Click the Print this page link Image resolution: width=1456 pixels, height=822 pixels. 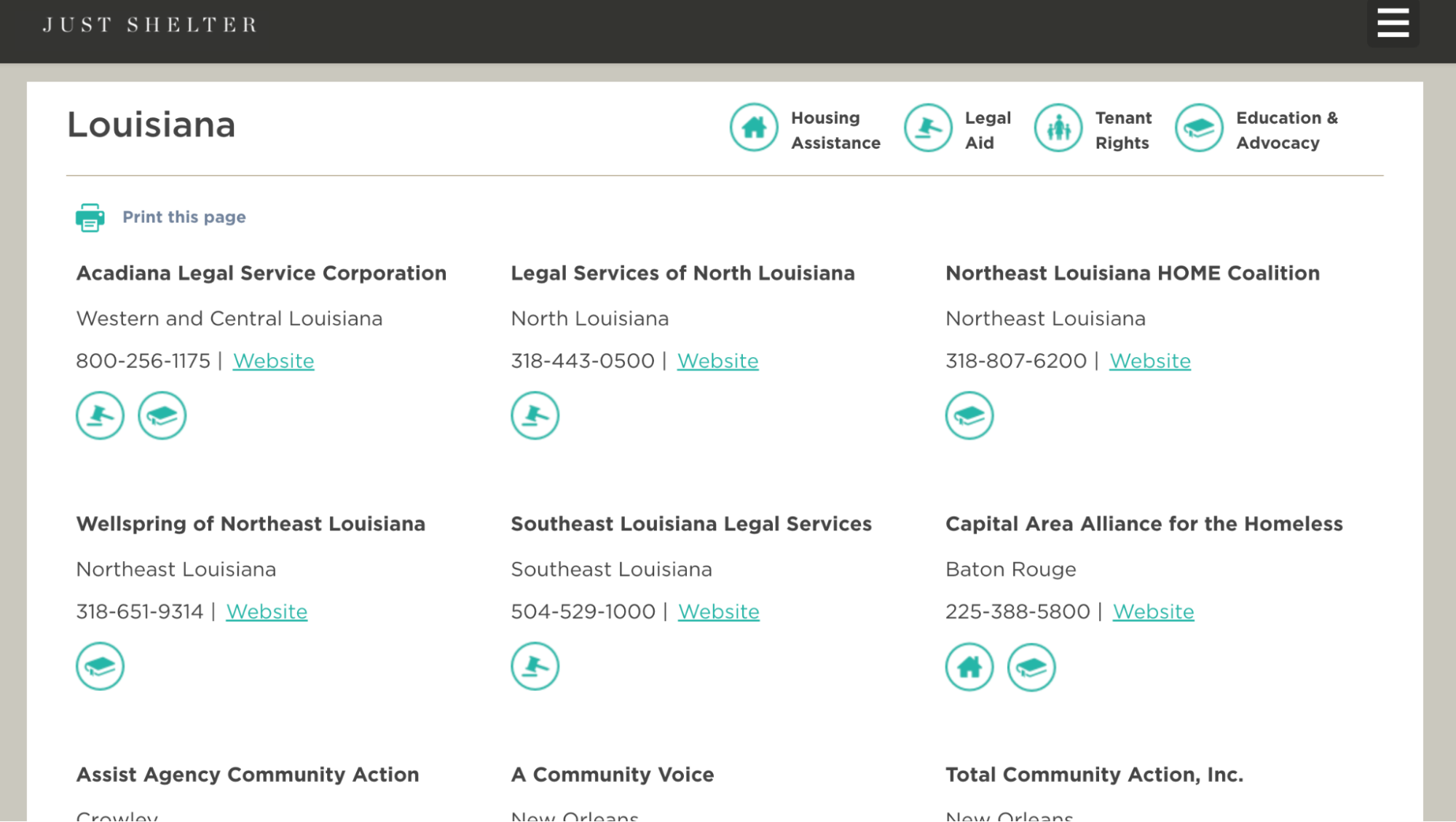184,217
